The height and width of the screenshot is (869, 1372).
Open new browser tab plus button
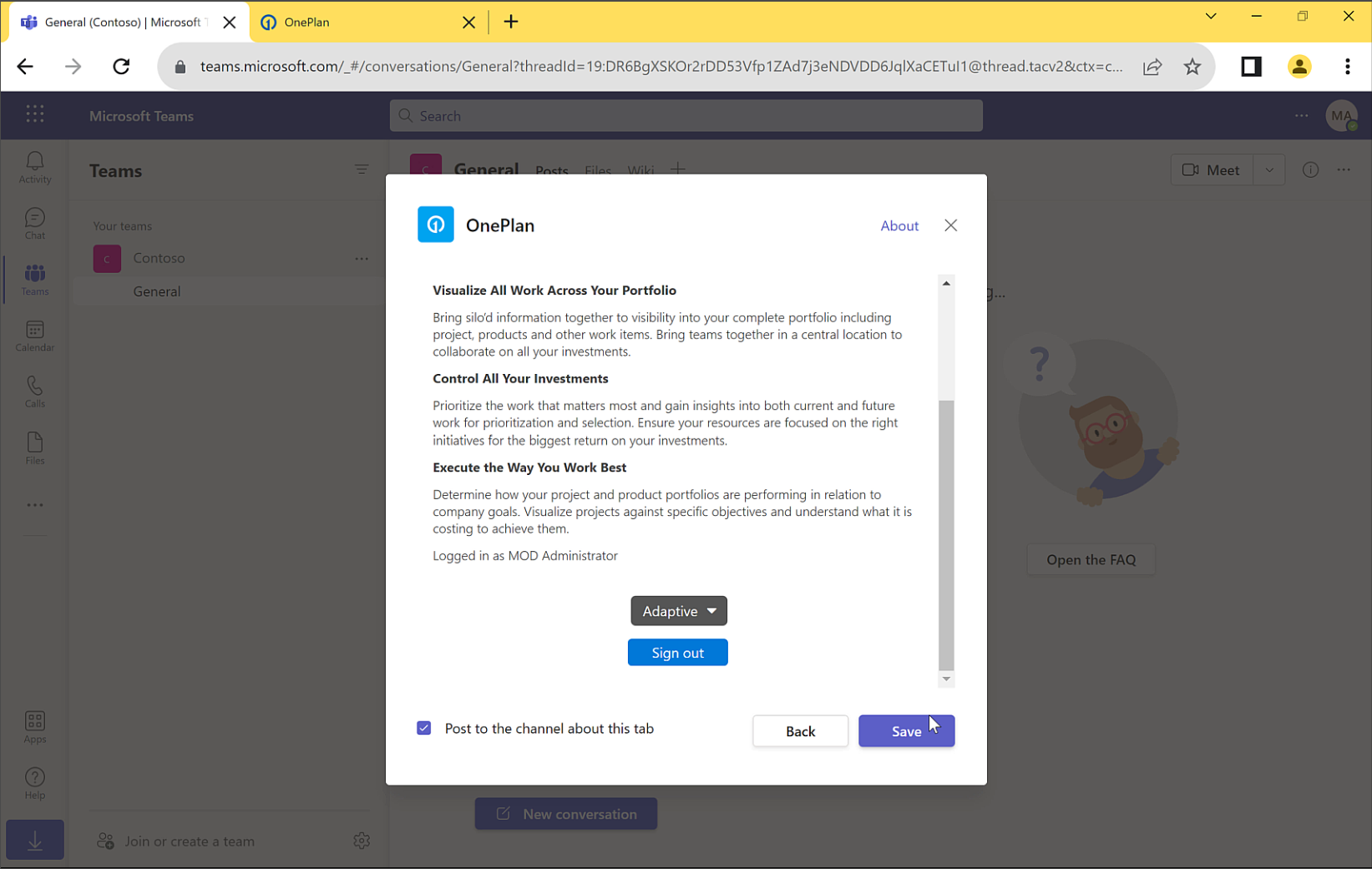pos(511,22)
